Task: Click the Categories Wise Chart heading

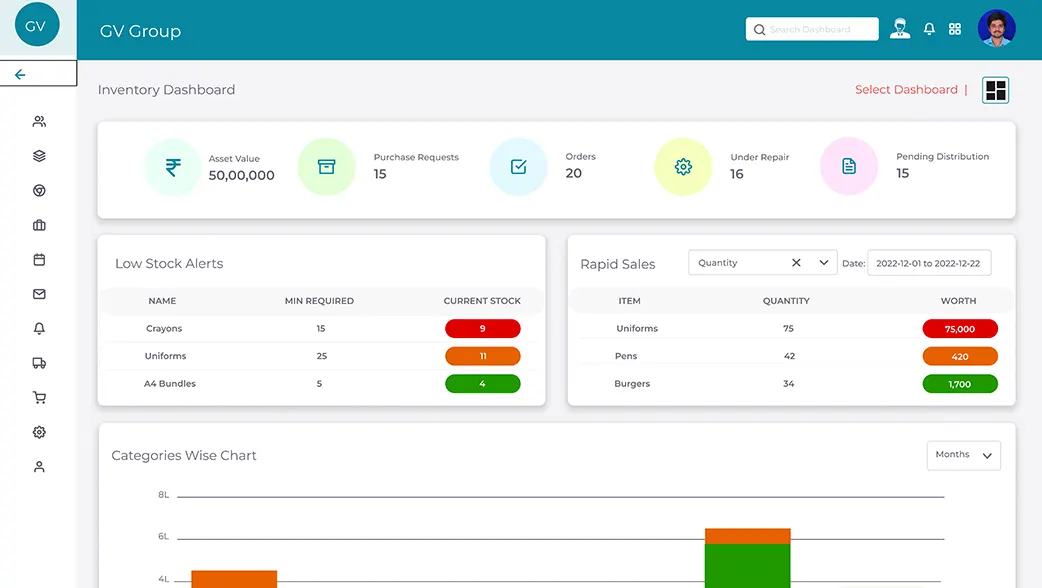Action: coord(183,456)
